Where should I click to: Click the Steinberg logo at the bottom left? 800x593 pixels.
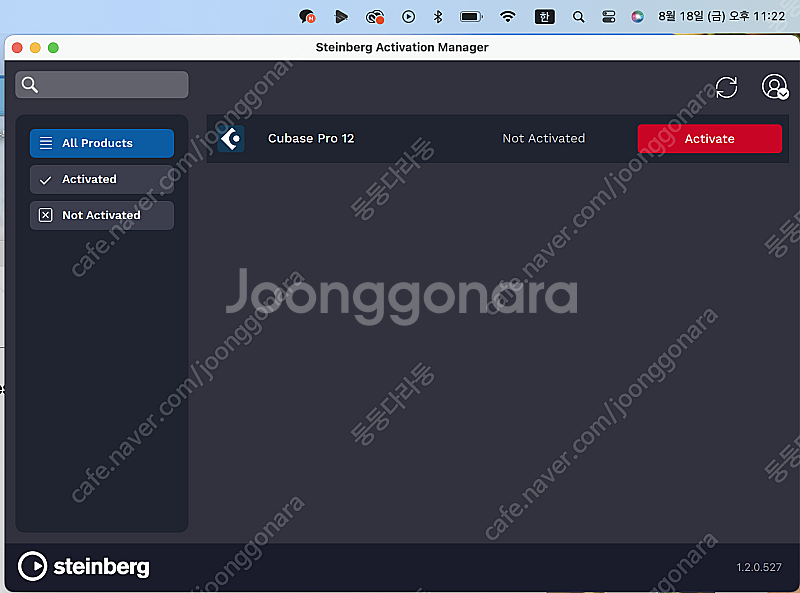[x=84, y=566]
